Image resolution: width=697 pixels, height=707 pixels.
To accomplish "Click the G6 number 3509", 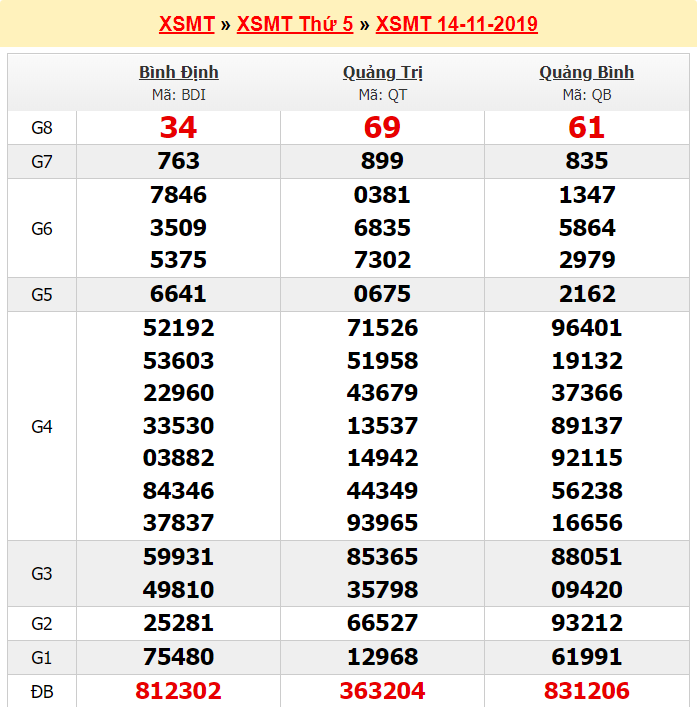I will (179, 228).
